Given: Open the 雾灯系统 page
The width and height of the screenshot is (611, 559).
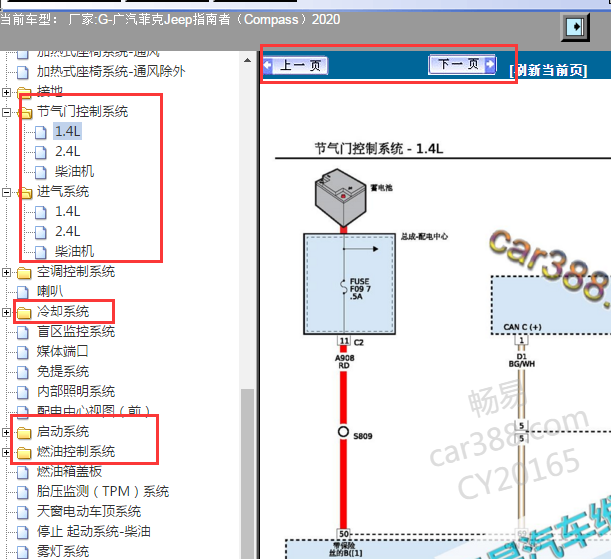Looking at the screenshot, I should [x=63, y=551].
